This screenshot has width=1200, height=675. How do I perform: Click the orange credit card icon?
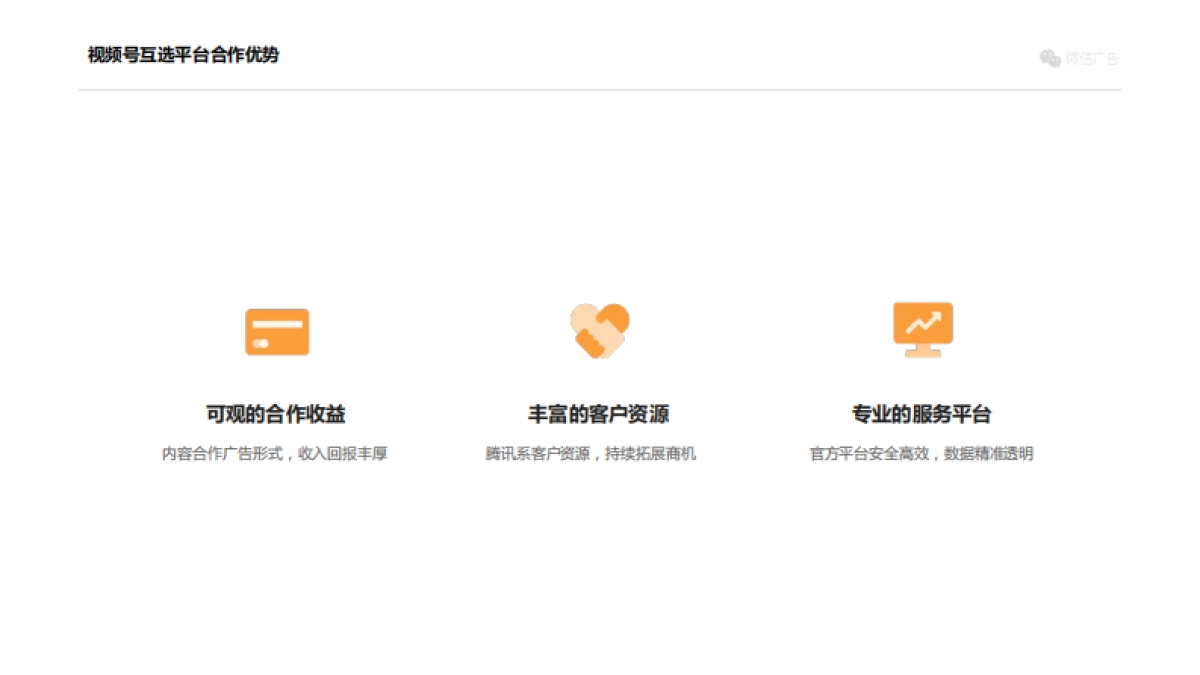tap(277, 332)
